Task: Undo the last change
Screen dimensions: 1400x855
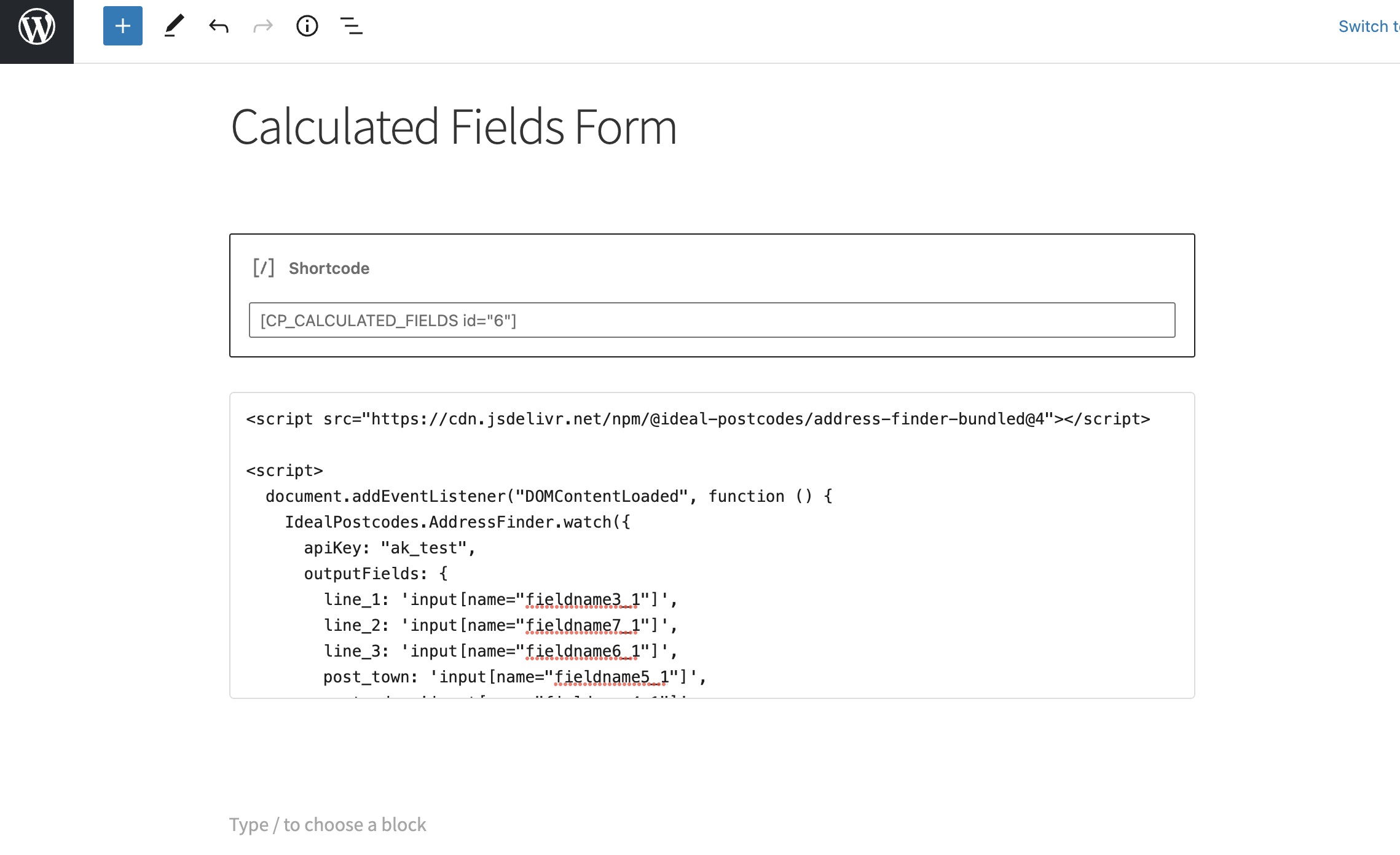Action: (x=219, y=26)
